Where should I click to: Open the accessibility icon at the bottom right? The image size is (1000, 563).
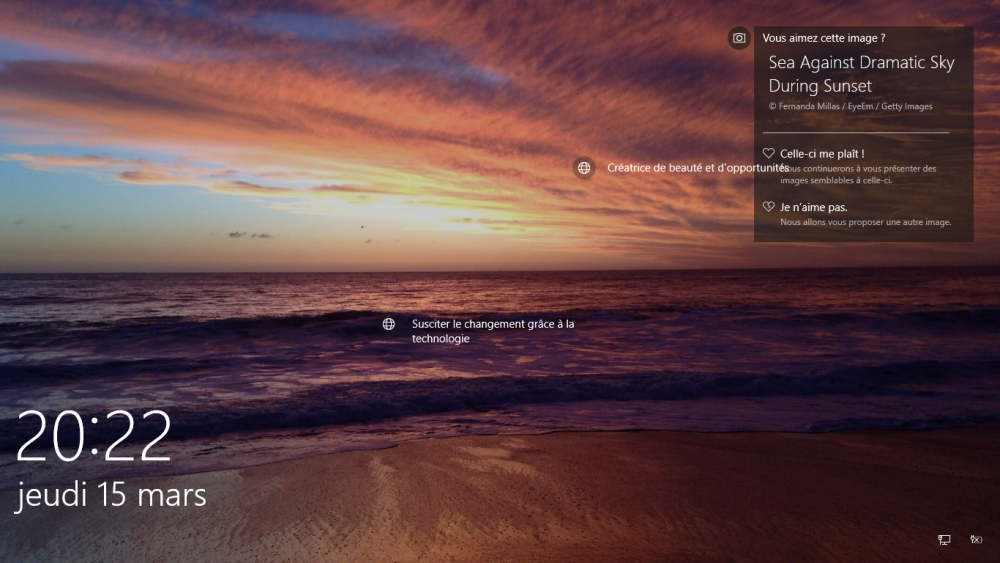point(976,539)
